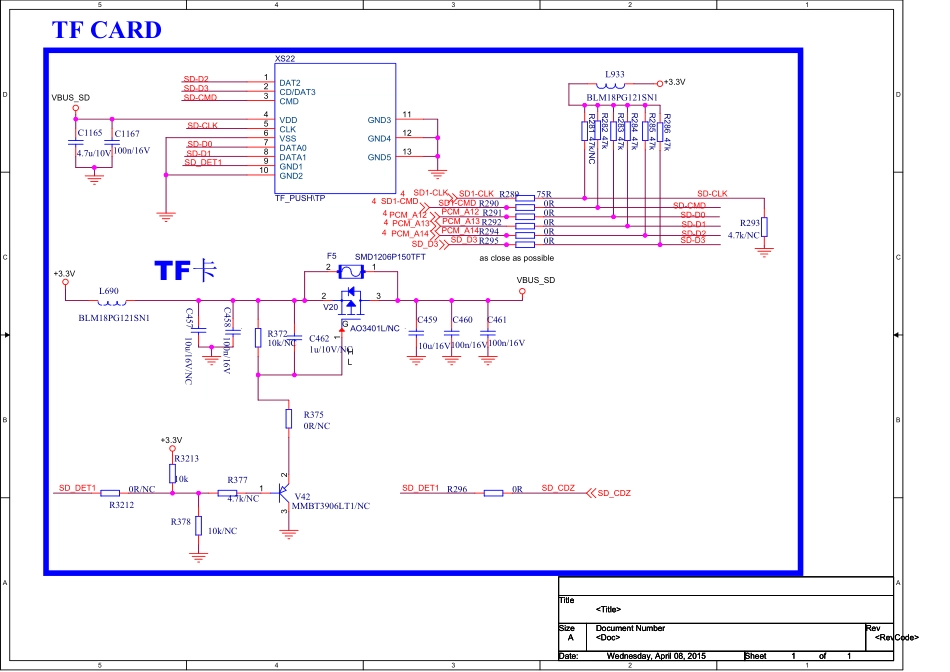Select resistor R375 symbol
The width and height of the screenshot is (950, 672).
click(x=289, y=416)
